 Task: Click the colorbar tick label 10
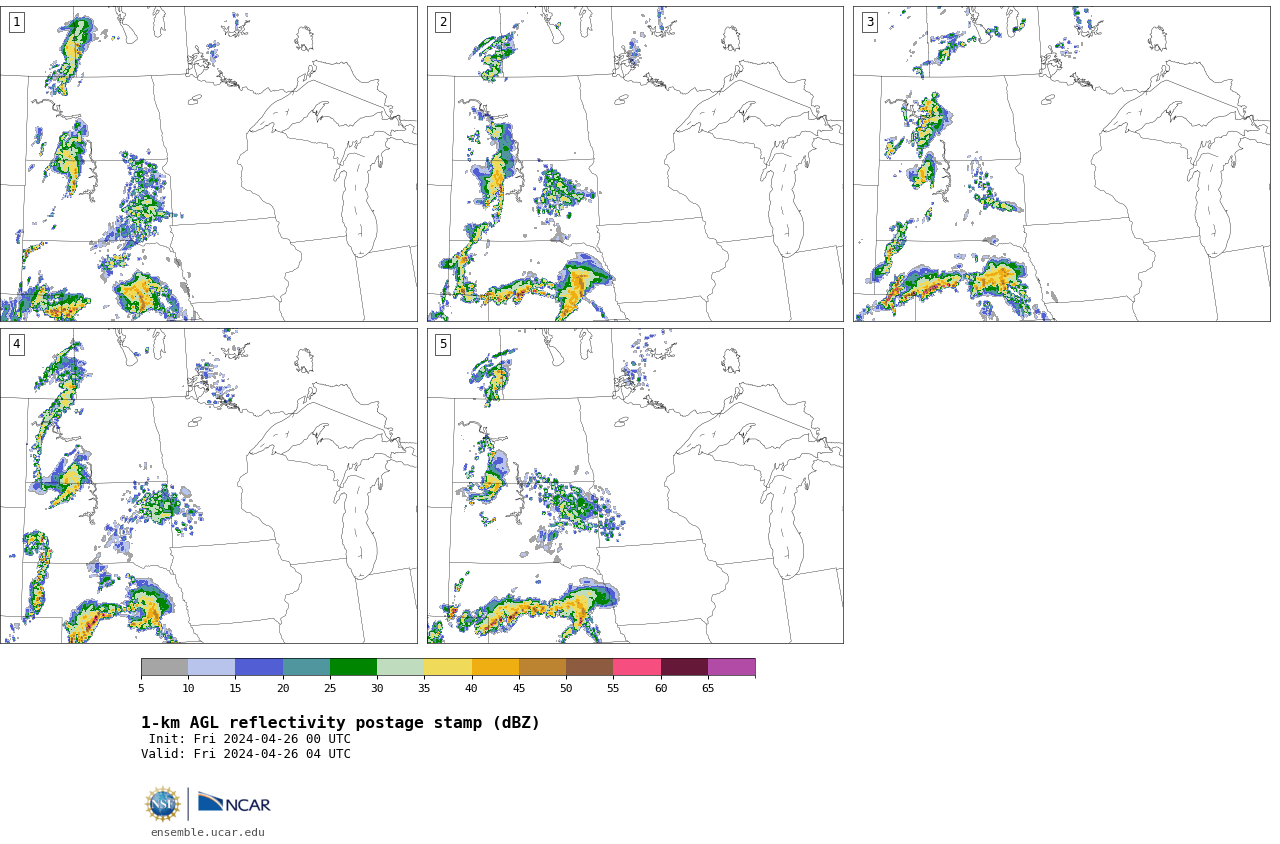pos(188,688)
